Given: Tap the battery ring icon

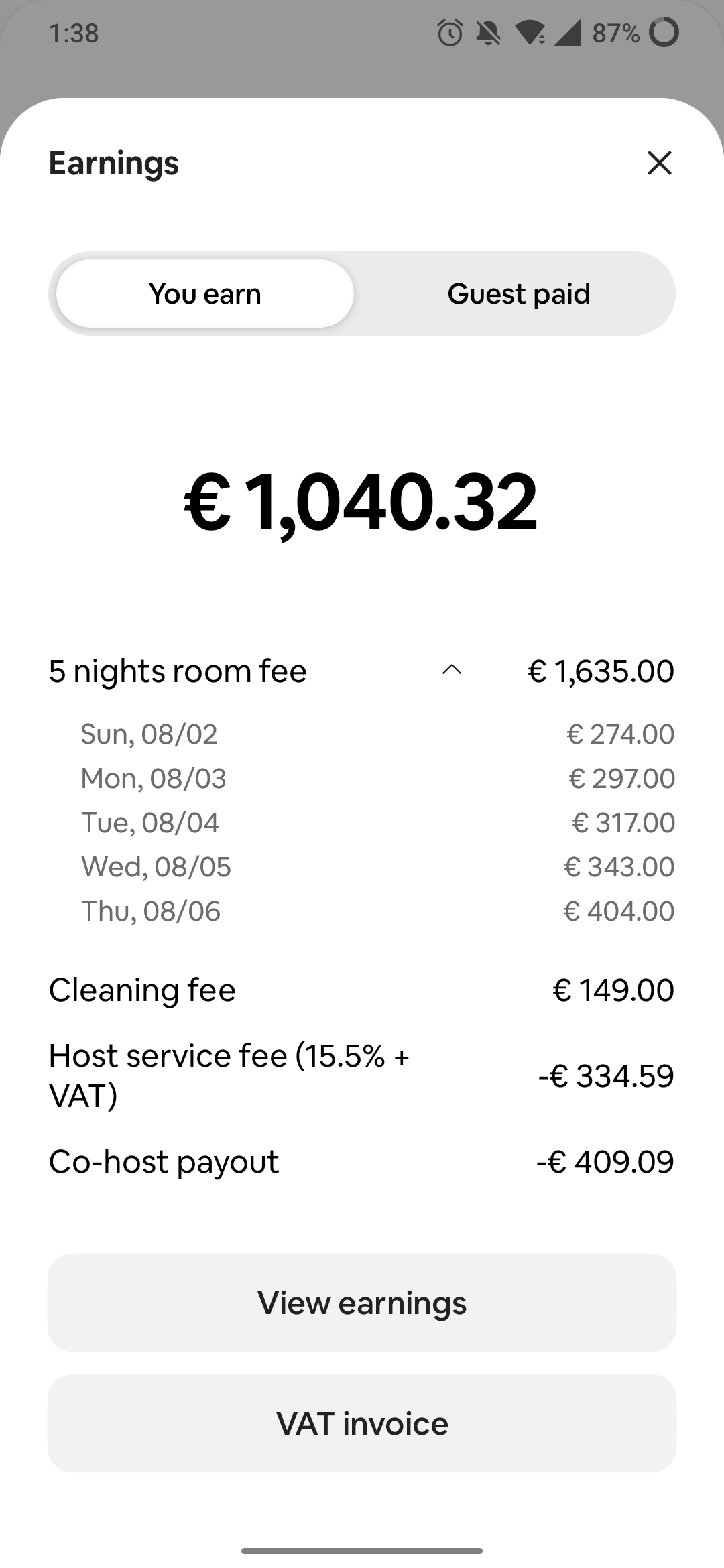Looking at the screenshot, I should pos(664,32).
